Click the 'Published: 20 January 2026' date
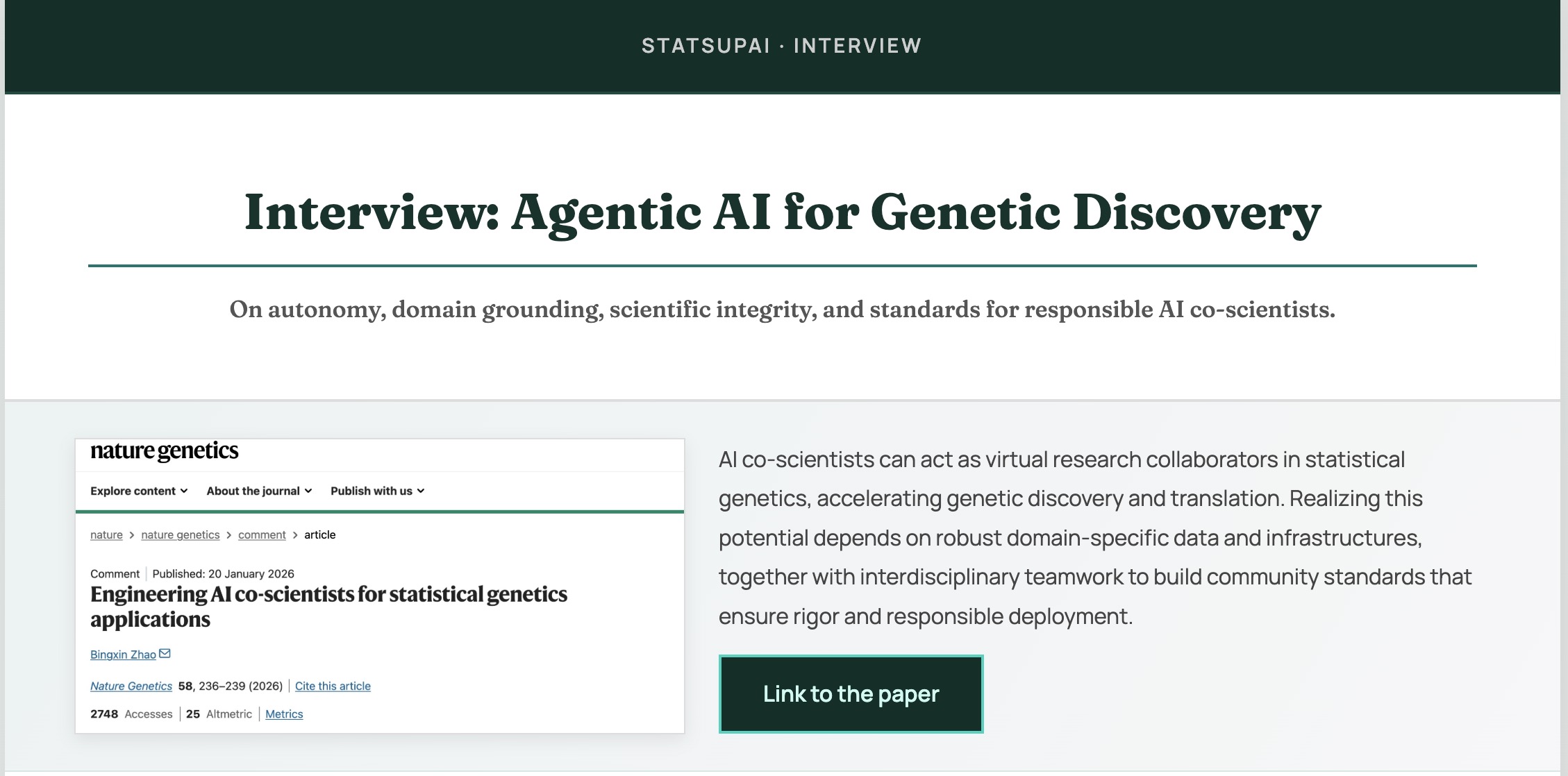The height and width of the screenshot is (776, 1568). [223, 573]
